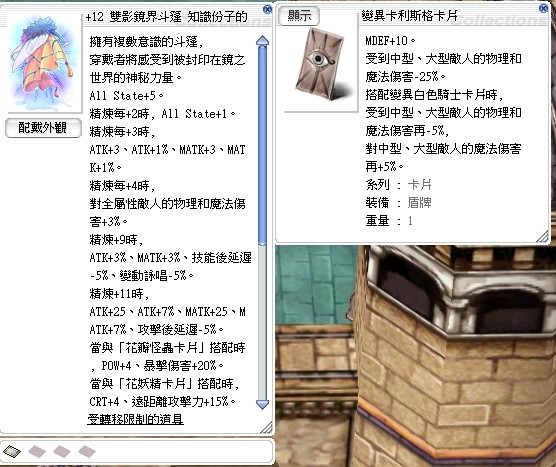Click the line 重量 : 1

389,221
